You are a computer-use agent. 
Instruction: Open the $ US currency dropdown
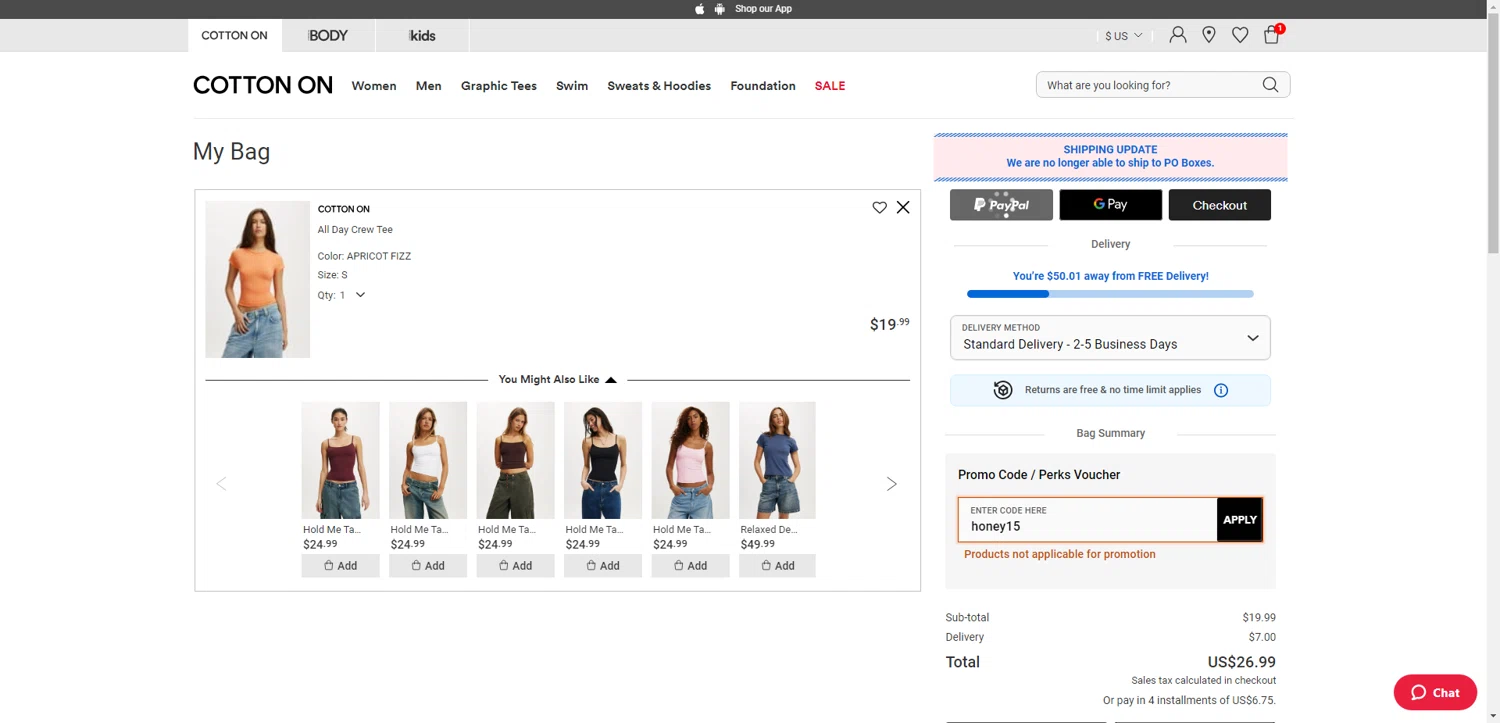point(1123,36)
